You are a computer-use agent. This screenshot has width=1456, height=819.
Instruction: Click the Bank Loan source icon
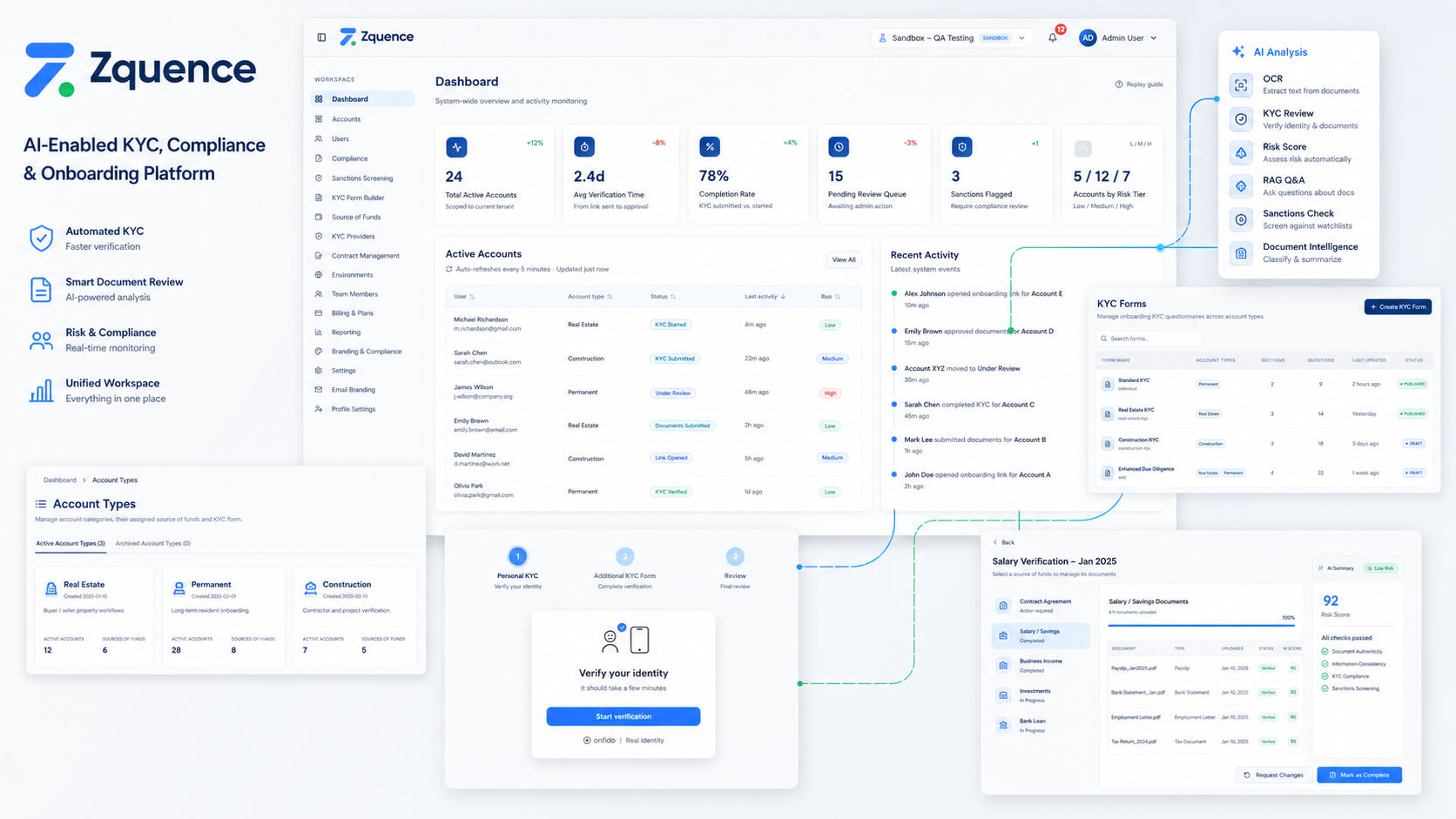tap(1003, 724)
